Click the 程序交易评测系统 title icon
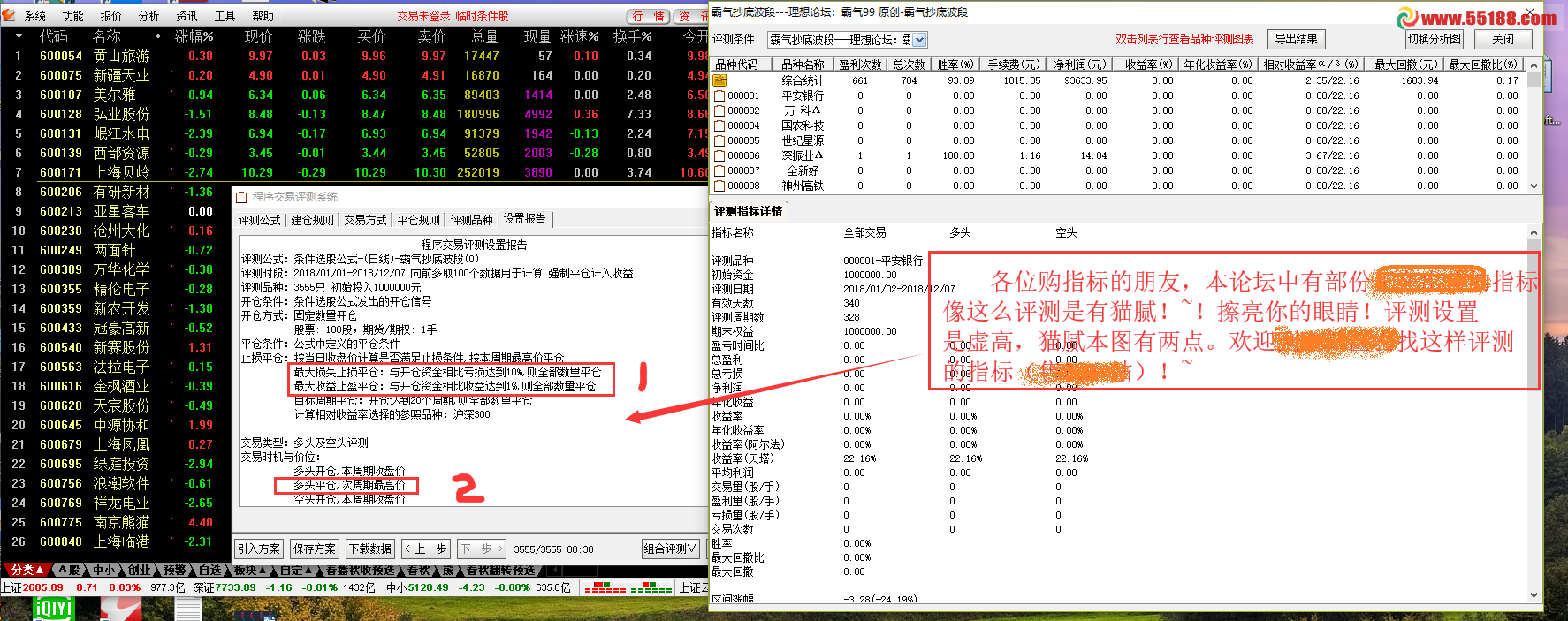Screen dimensions: 1568x621 (241, 197)
